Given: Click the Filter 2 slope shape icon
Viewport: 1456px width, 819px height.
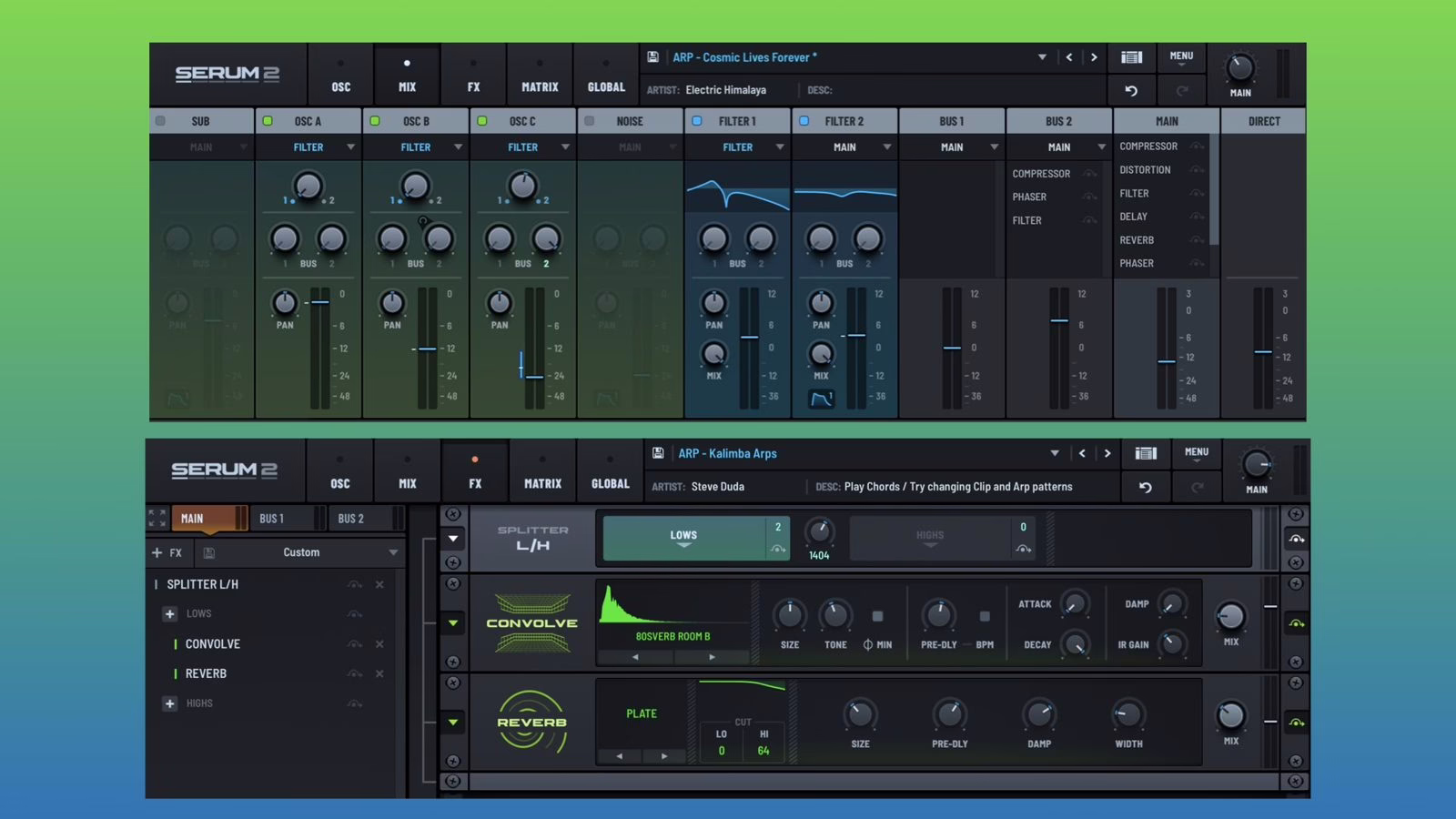Looking at the screenshot, I should click(821, 399).
